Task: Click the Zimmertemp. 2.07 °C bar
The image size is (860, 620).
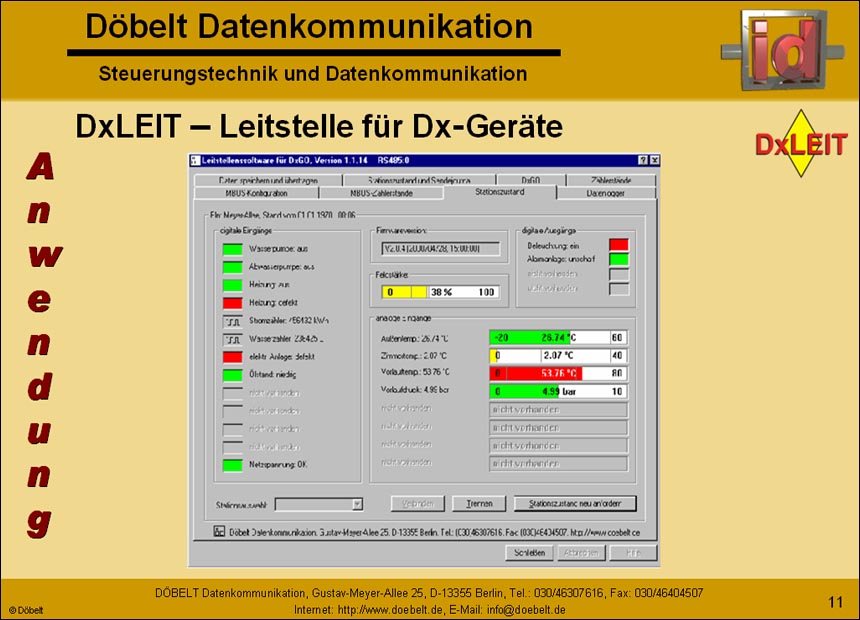Action: point(558,356)
